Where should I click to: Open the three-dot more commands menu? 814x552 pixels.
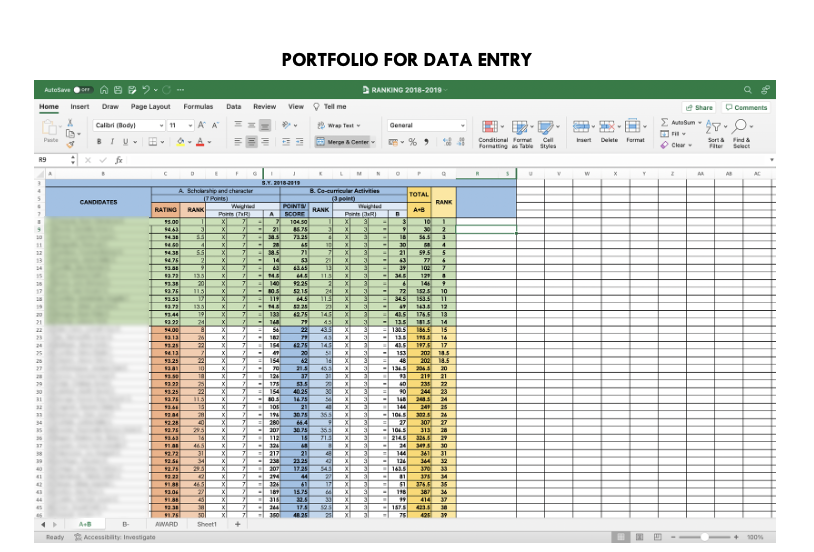tap(180, 90)
